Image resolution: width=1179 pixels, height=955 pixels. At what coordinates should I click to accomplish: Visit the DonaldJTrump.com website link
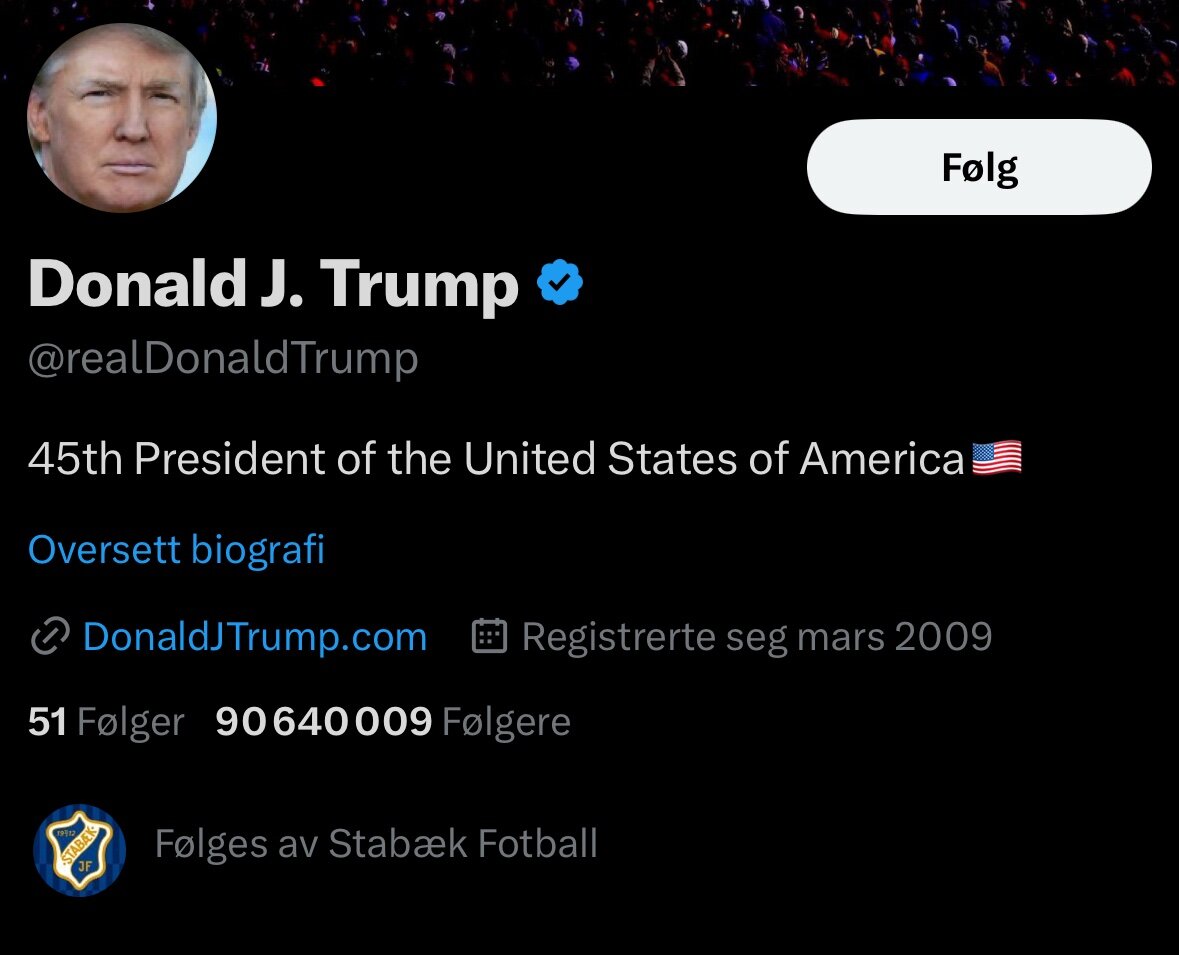pos(255,637)
